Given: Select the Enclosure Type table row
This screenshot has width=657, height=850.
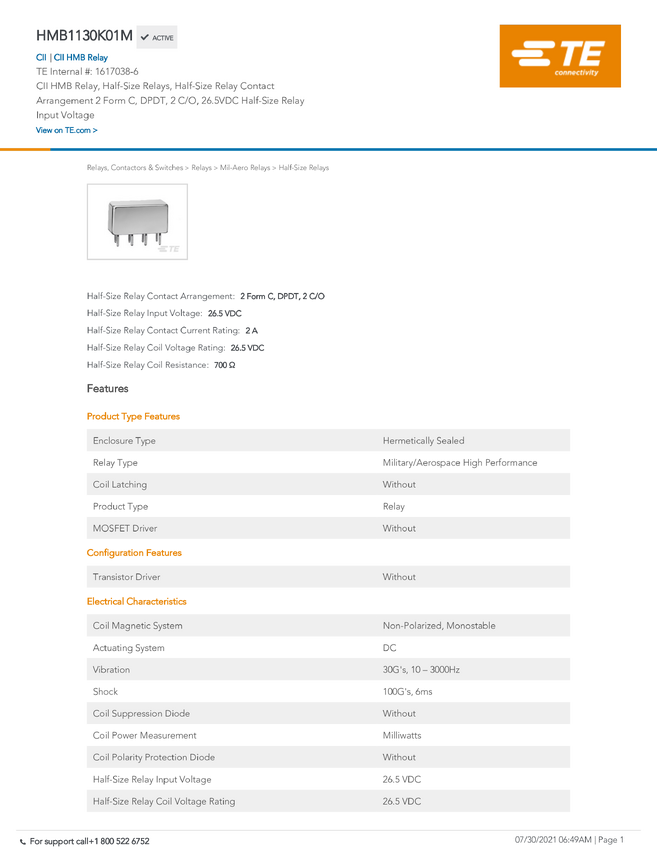Looking at the screenshot, I should (328, 440).
